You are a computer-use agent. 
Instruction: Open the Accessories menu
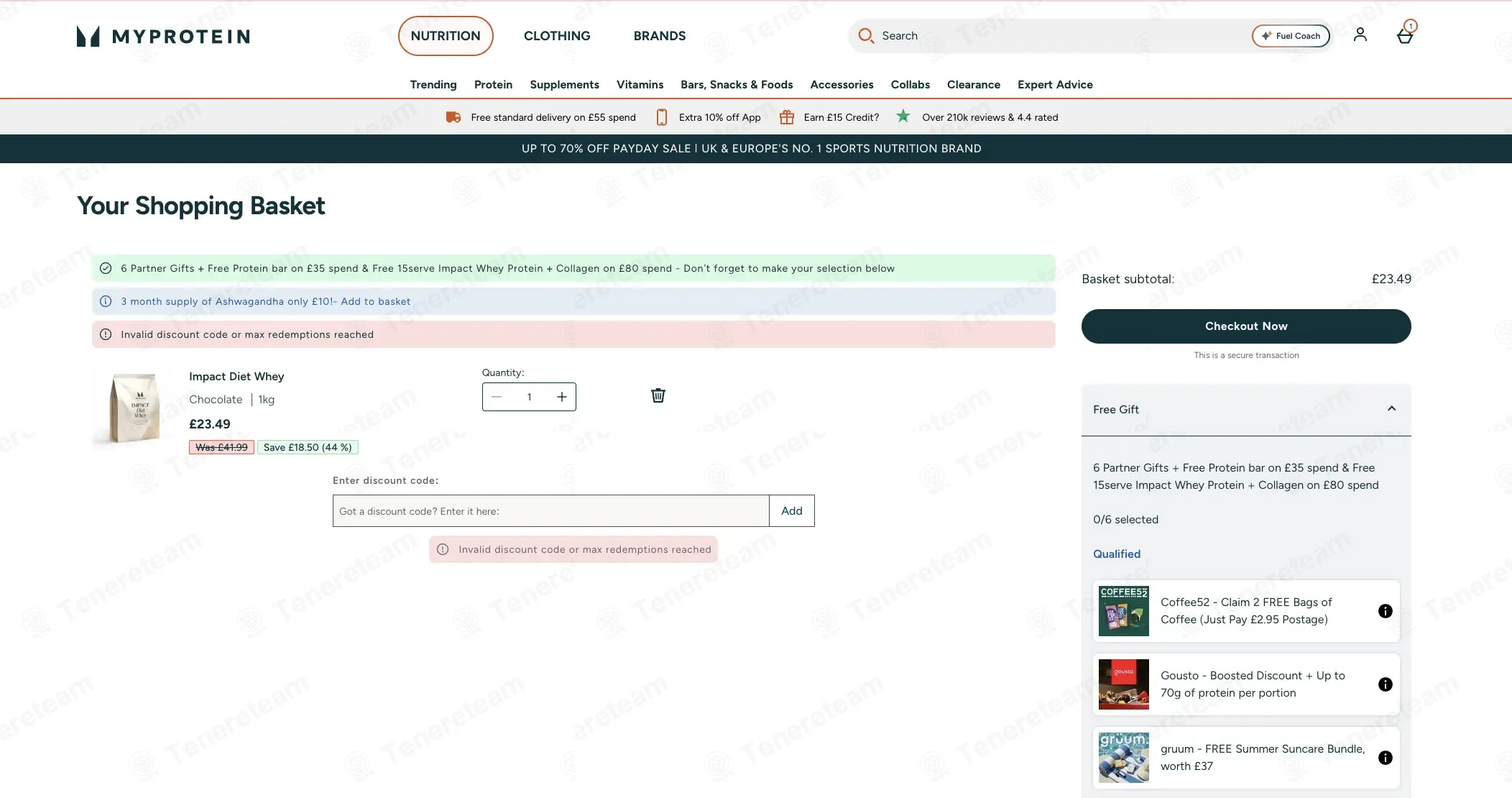coord(842,85)
